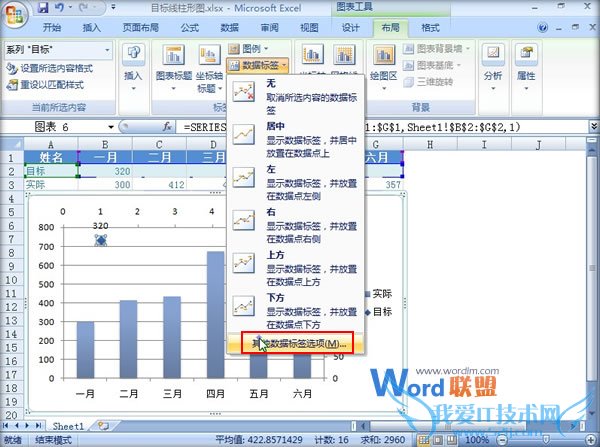Click the 目标 legend entry
This screenshot has height=447, width=600.
coord(378,312)
